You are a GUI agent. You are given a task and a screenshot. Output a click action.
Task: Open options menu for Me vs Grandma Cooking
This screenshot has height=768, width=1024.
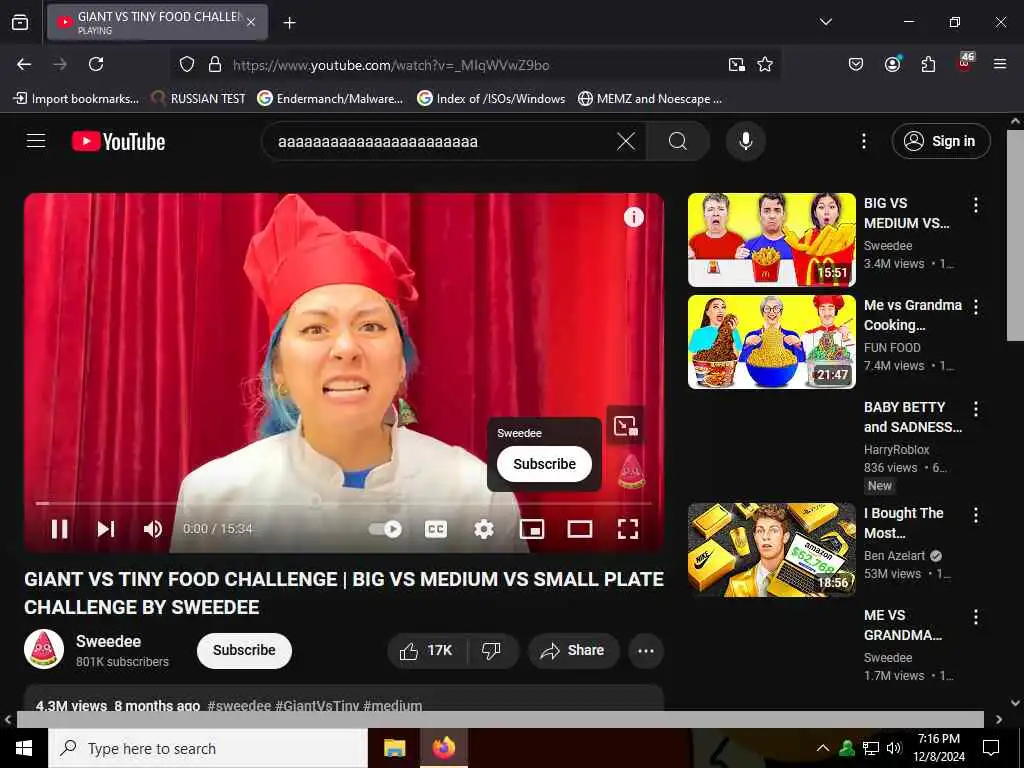[x=976, y=307]
